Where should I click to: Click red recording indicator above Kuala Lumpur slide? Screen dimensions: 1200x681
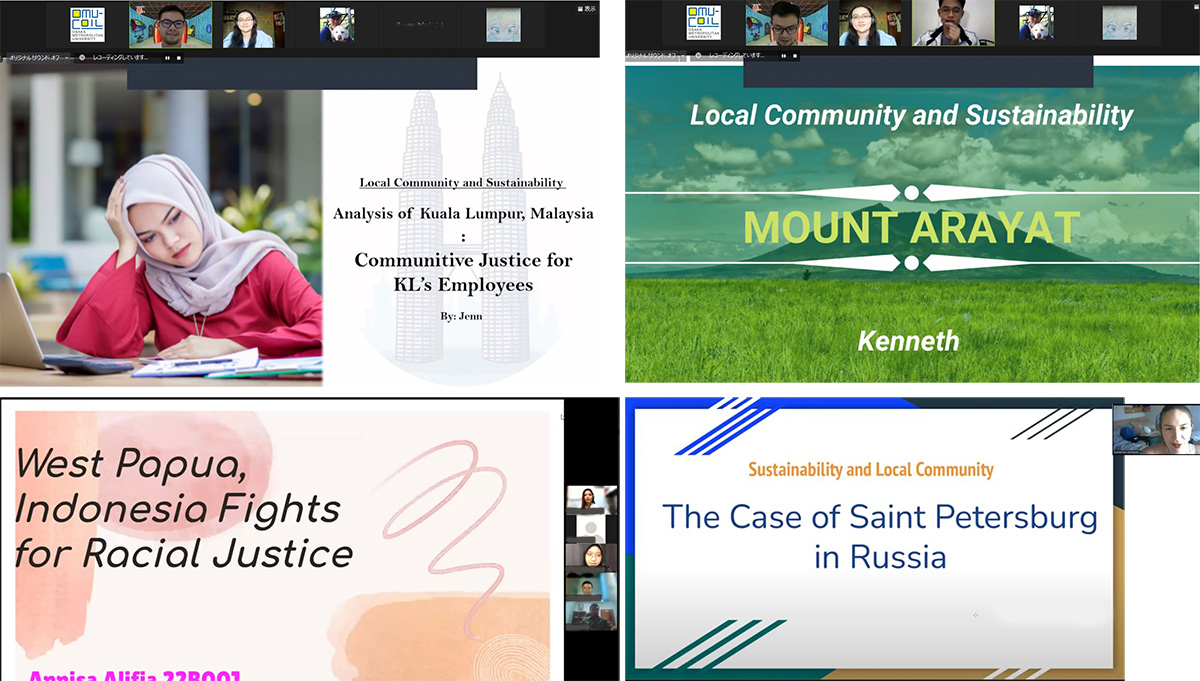83,57
